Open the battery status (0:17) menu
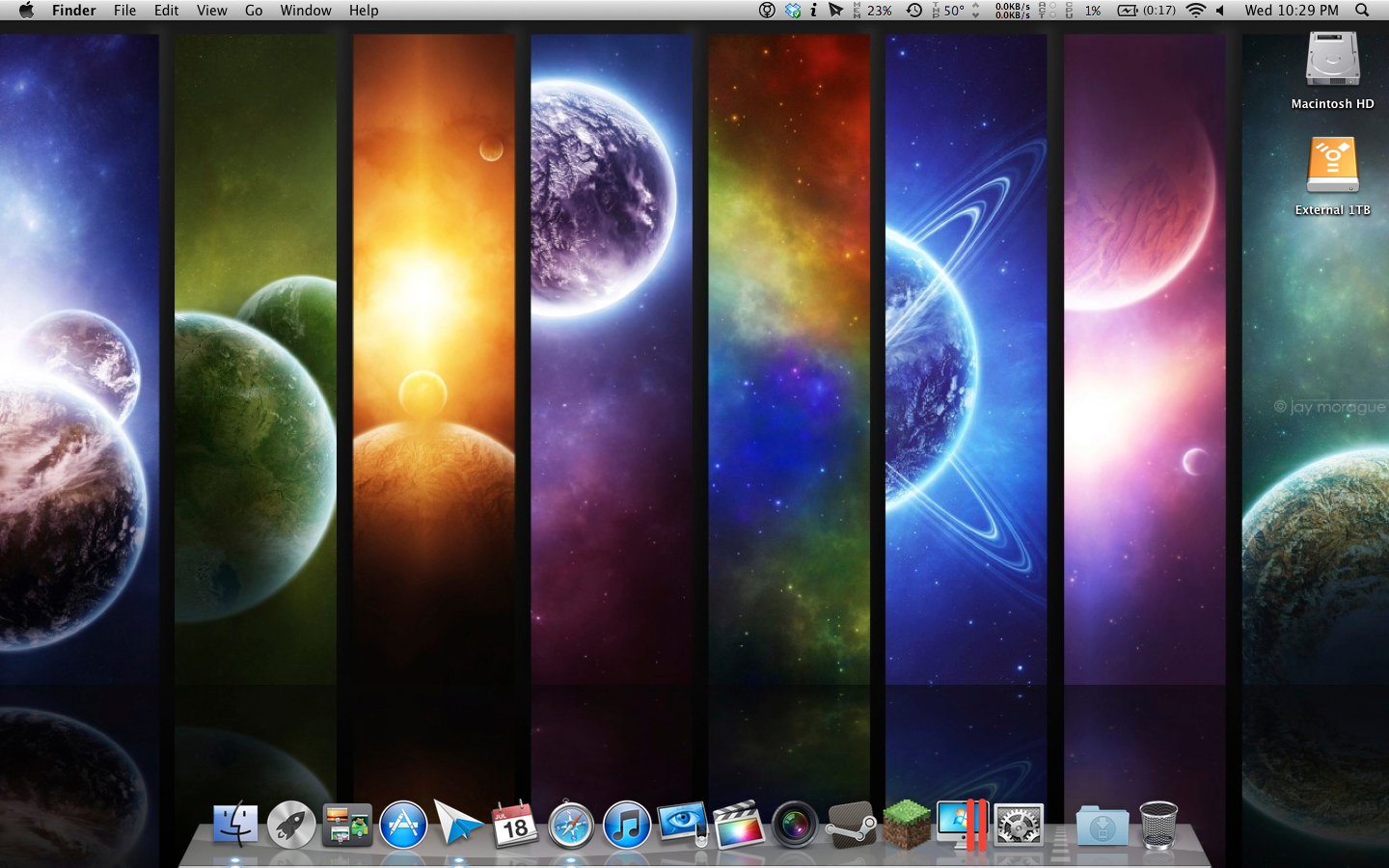 [x=1147, y=11]
